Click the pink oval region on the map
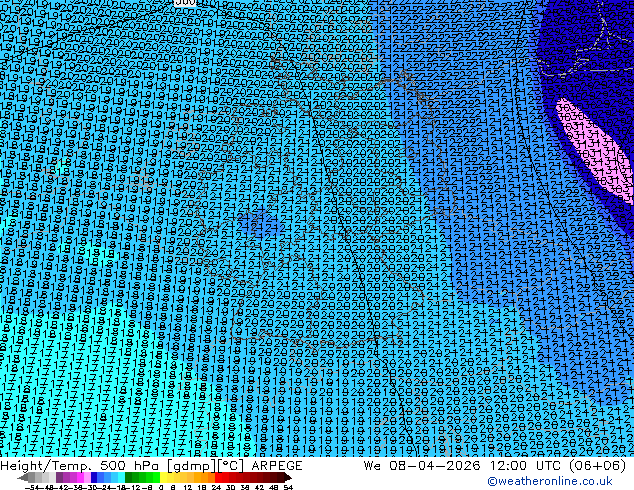Viewport: 634px width, 490px height. pos(594,149)
